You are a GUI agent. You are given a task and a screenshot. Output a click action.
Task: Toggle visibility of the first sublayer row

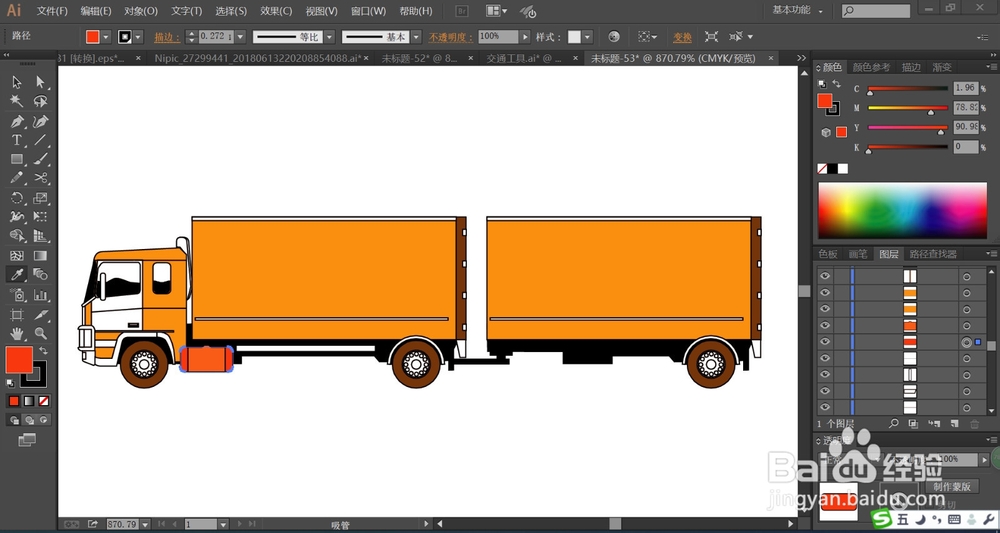pos(825,276)
